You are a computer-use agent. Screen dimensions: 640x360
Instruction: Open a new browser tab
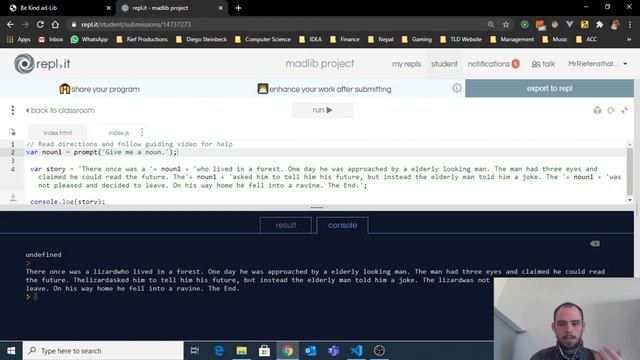(238, 8)
